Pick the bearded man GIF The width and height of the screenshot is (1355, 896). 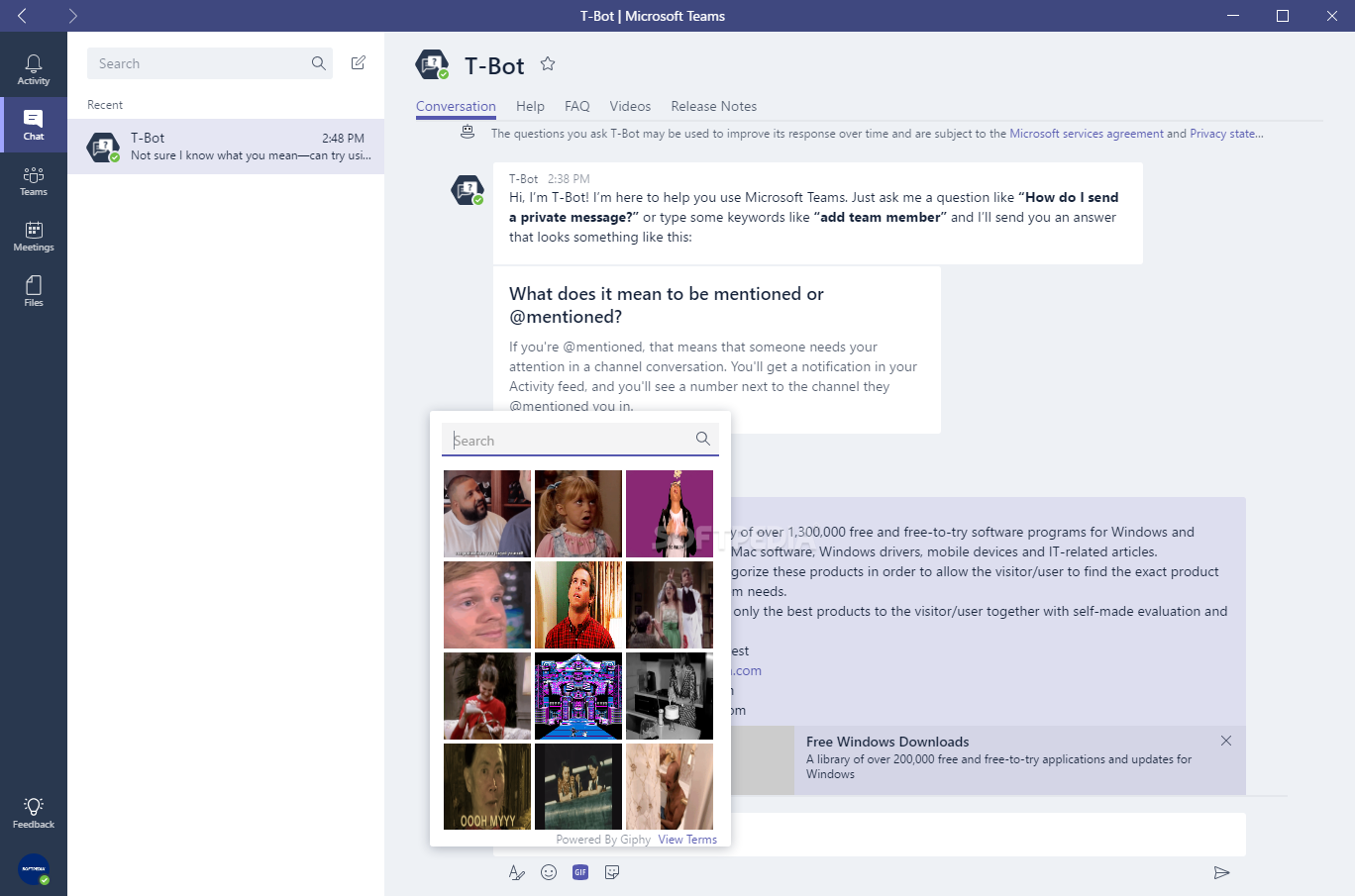[487, 514]
